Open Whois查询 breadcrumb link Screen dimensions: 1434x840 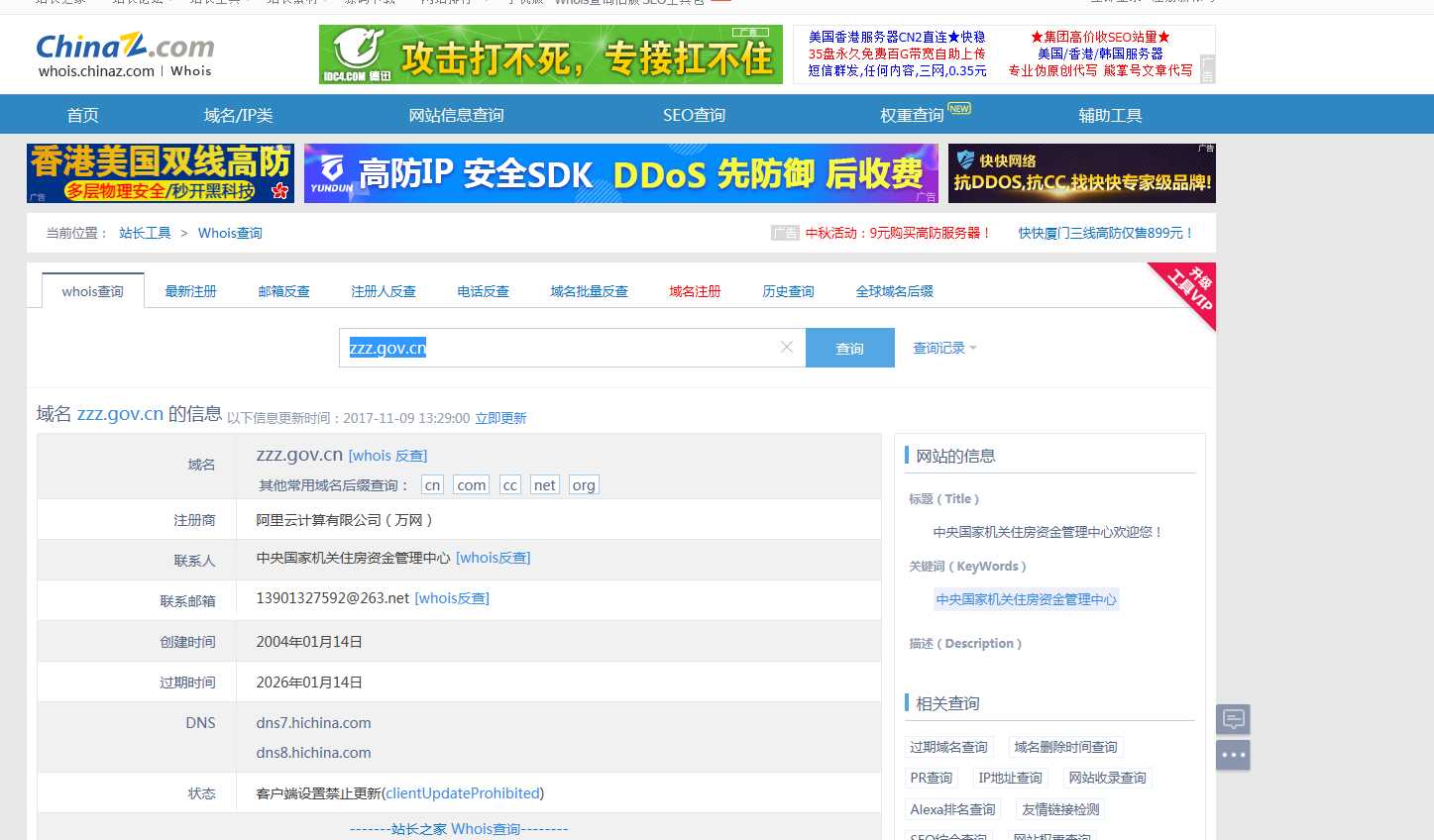coord(230,233)
